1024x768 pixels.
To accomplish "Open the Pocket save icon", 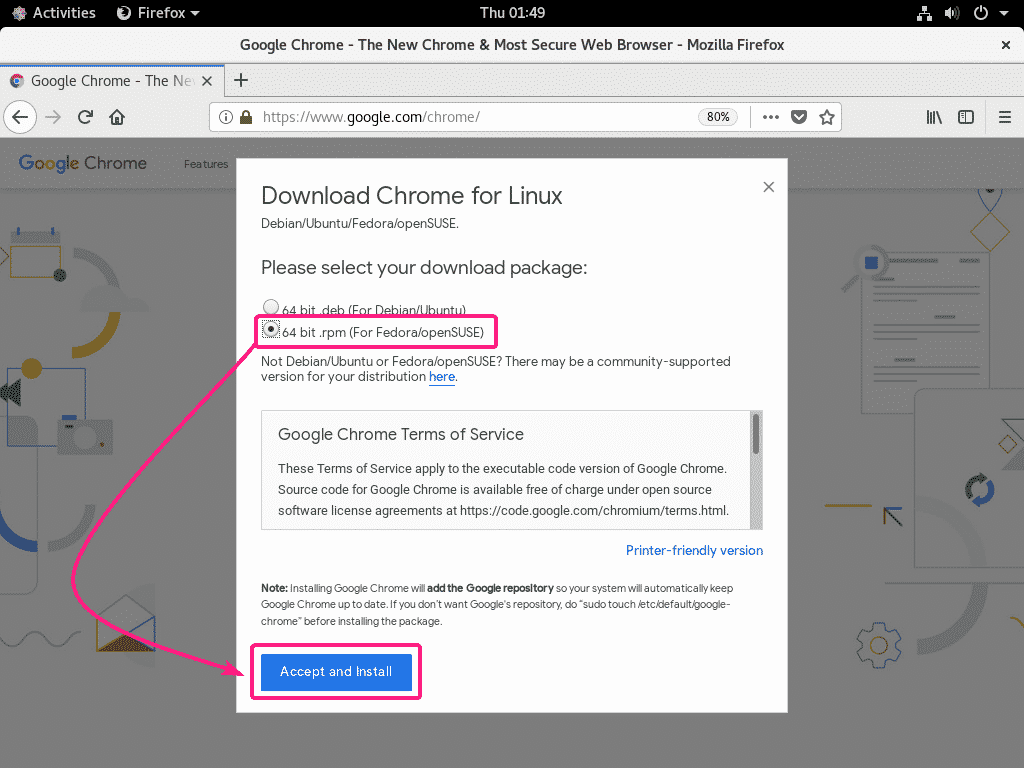I will click(x=799, y=117).
